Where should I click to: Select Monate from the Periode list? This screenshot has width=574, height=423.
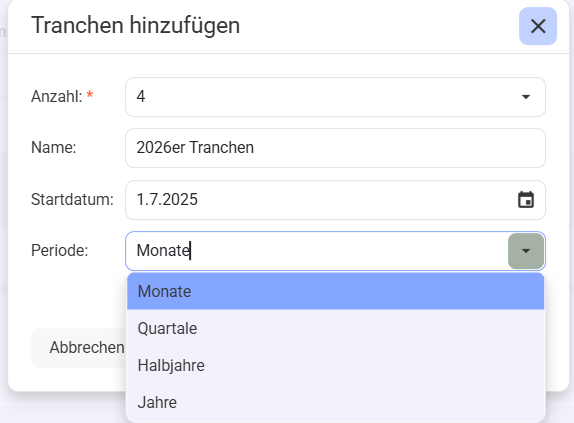[x=335, y=291]
